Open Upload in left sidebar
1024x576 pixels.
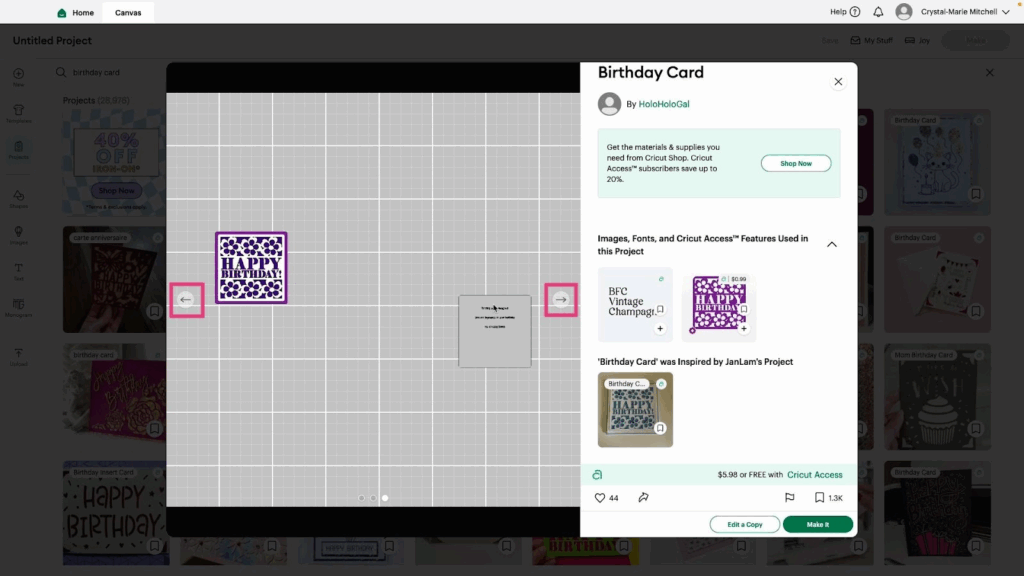18,357
